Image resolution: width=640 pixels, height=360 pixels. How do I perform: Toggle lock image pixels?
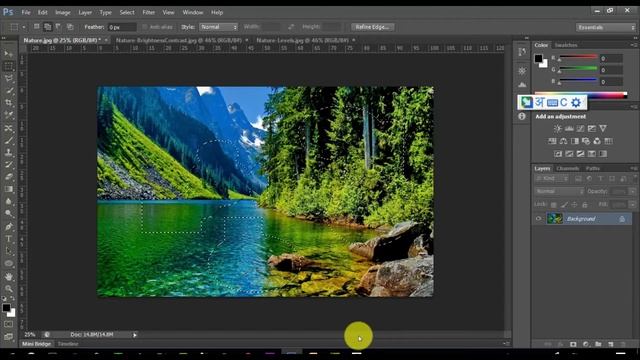564,204
